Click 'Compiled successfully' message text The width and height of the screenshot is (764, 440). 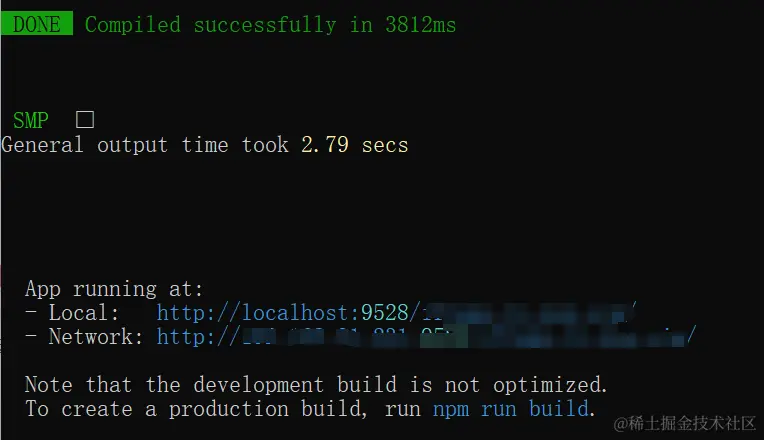210,25
